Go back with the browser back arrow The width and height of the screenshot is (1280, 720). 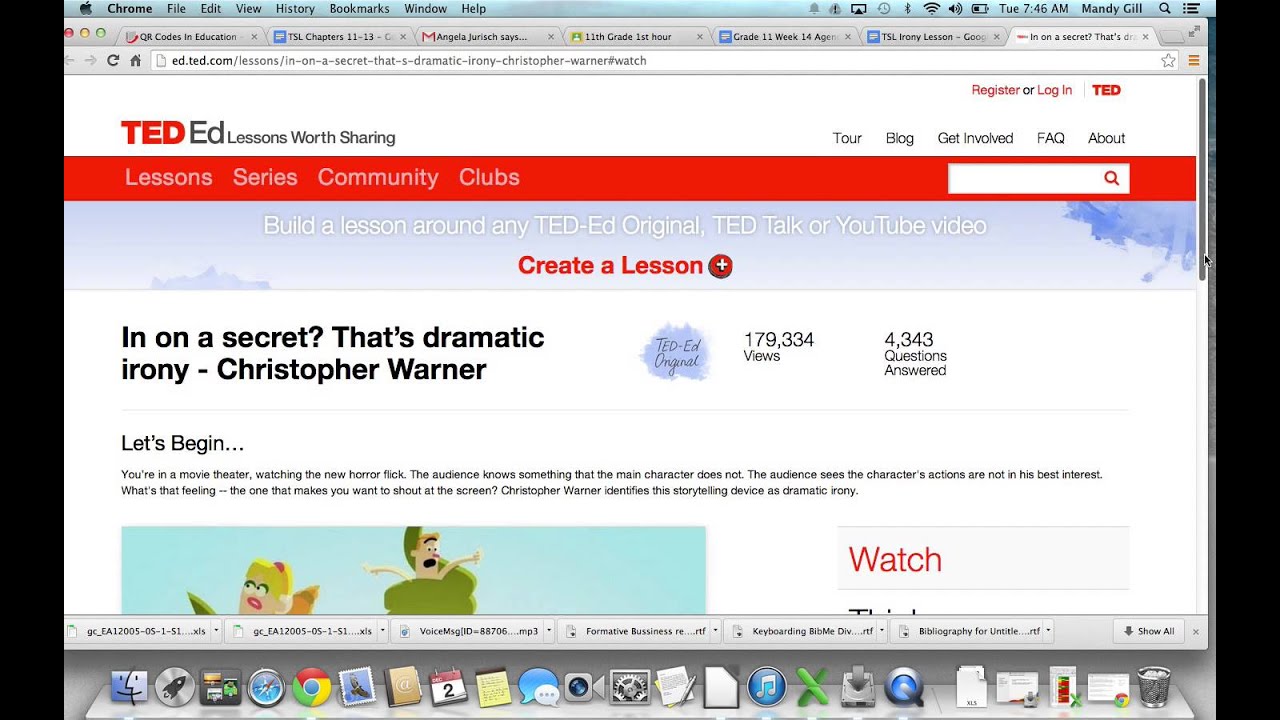click(70, 60)
